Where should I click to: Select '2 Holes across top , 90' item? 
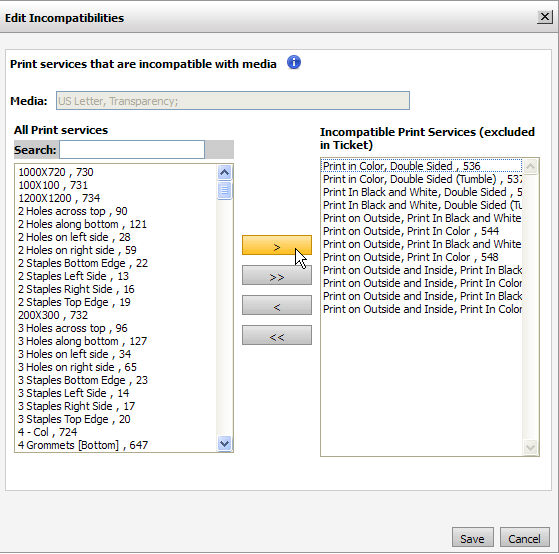point(73,211)
